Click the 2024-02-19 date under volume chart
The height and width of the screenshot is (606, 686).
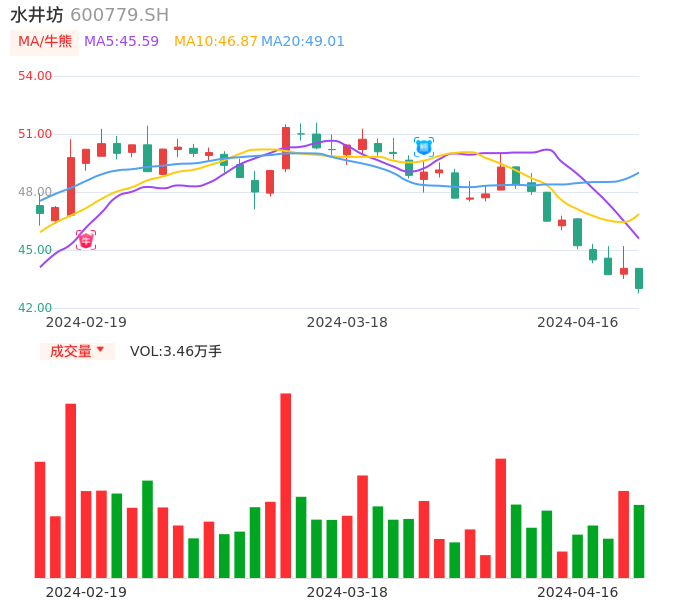point(86,592)
